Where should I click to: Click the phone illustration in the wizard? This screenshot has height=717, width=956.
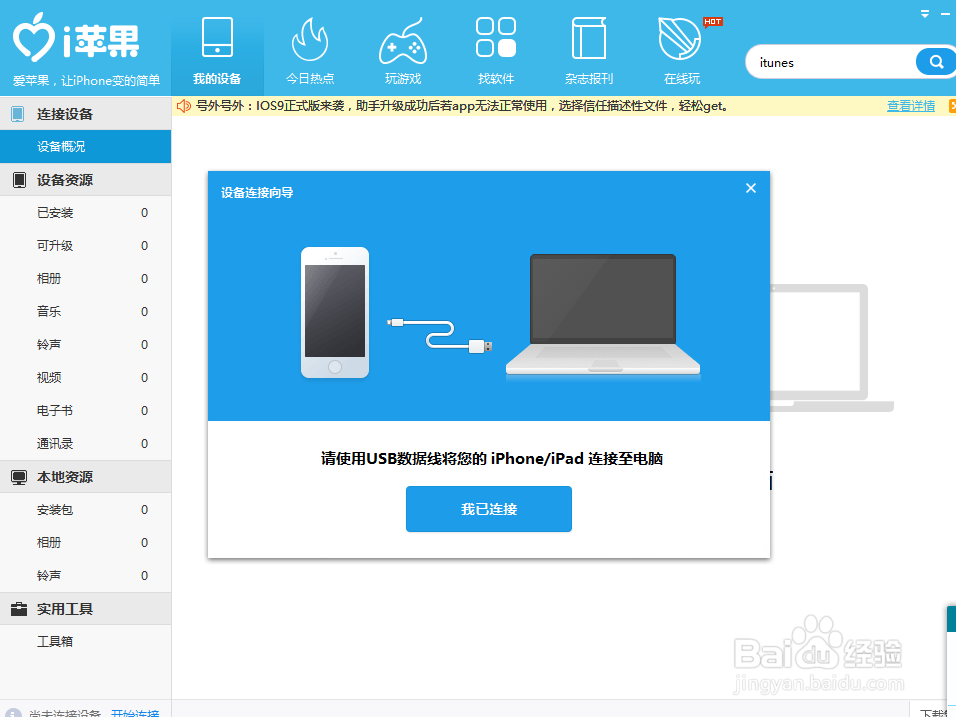(x=335, y=312)
